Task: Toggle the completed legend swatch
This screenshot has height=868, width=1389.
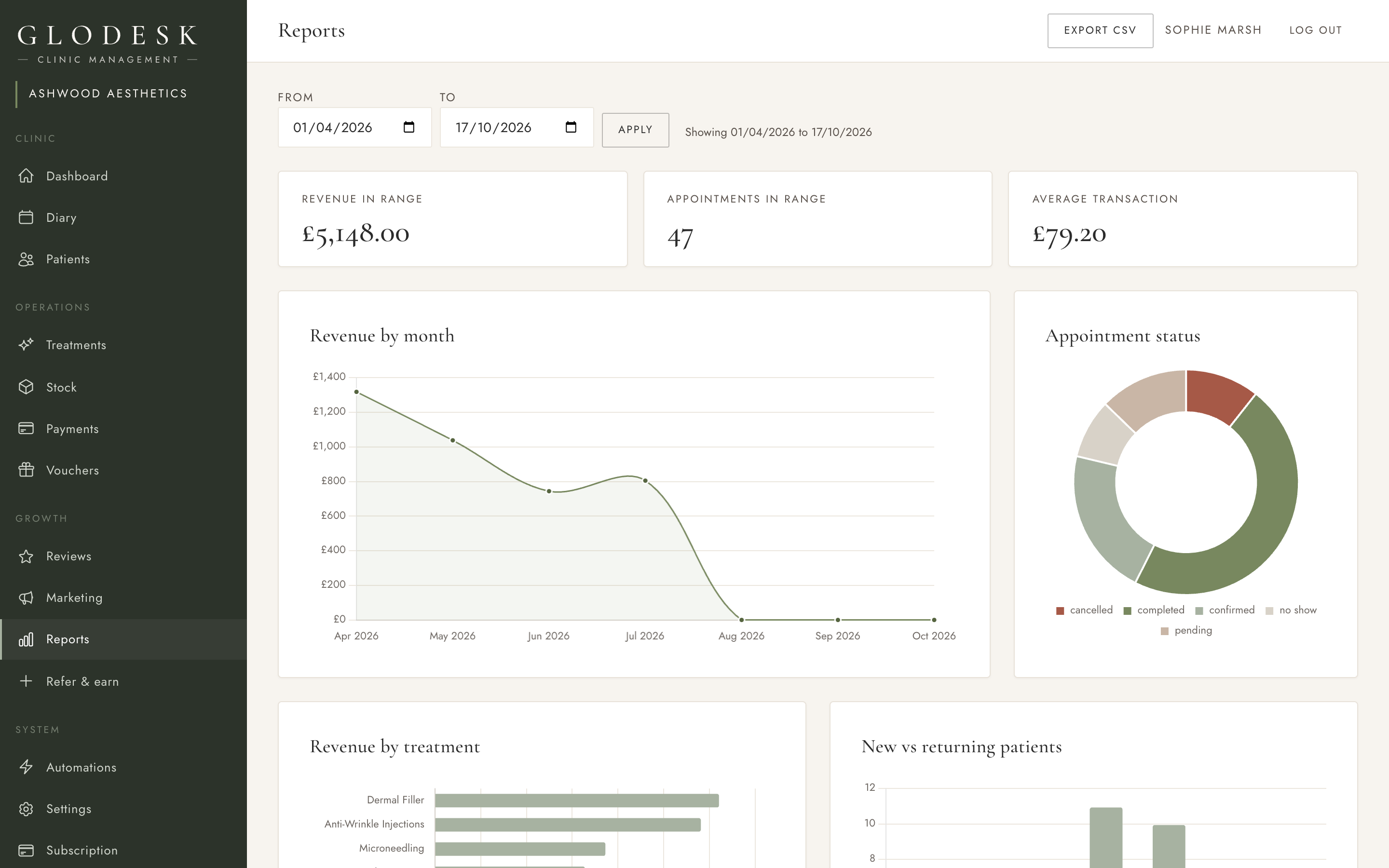Action: pyautogui.click(x=1127, y=611)
